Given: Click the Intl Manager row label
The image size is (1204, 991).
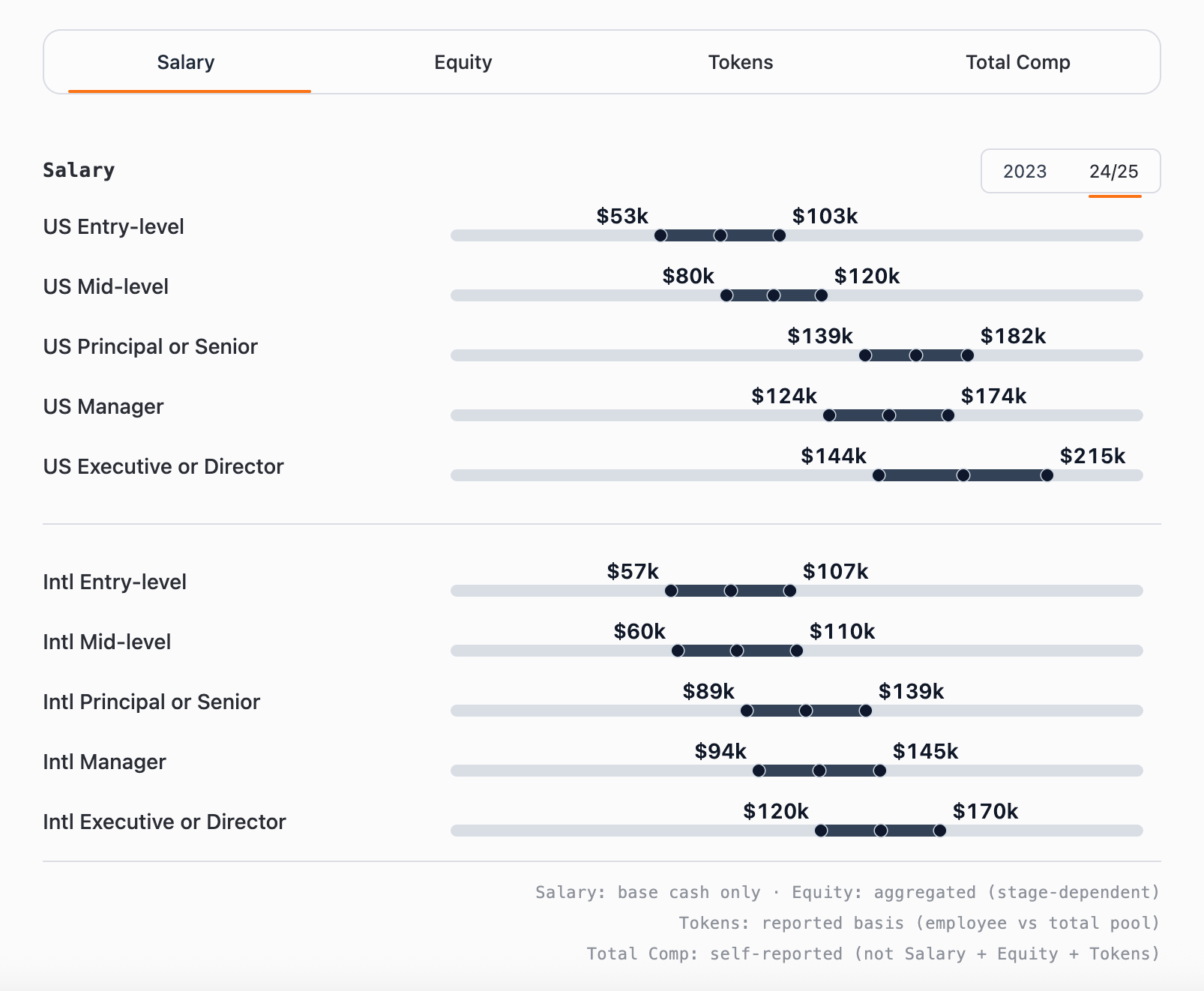Looking at the screenshot, I should coord(104,762).
